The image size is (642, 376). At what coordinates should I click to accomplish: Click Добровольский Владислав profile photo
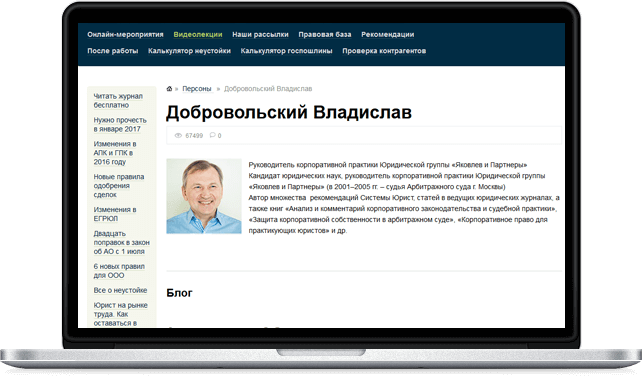coord(204,196)
